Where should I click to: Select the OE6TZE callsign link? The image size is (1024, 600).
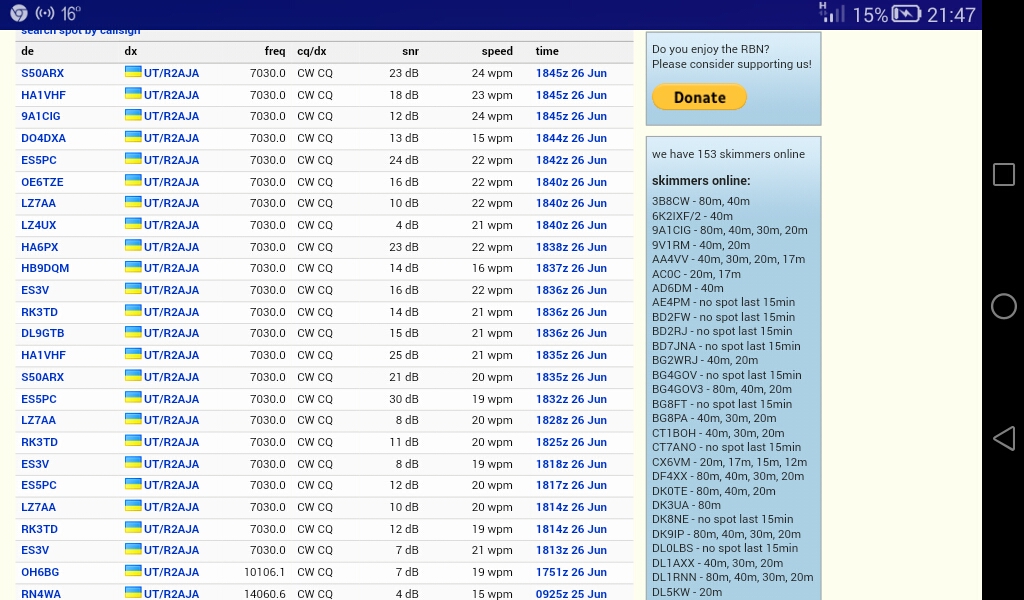click(x=42, y=182)
